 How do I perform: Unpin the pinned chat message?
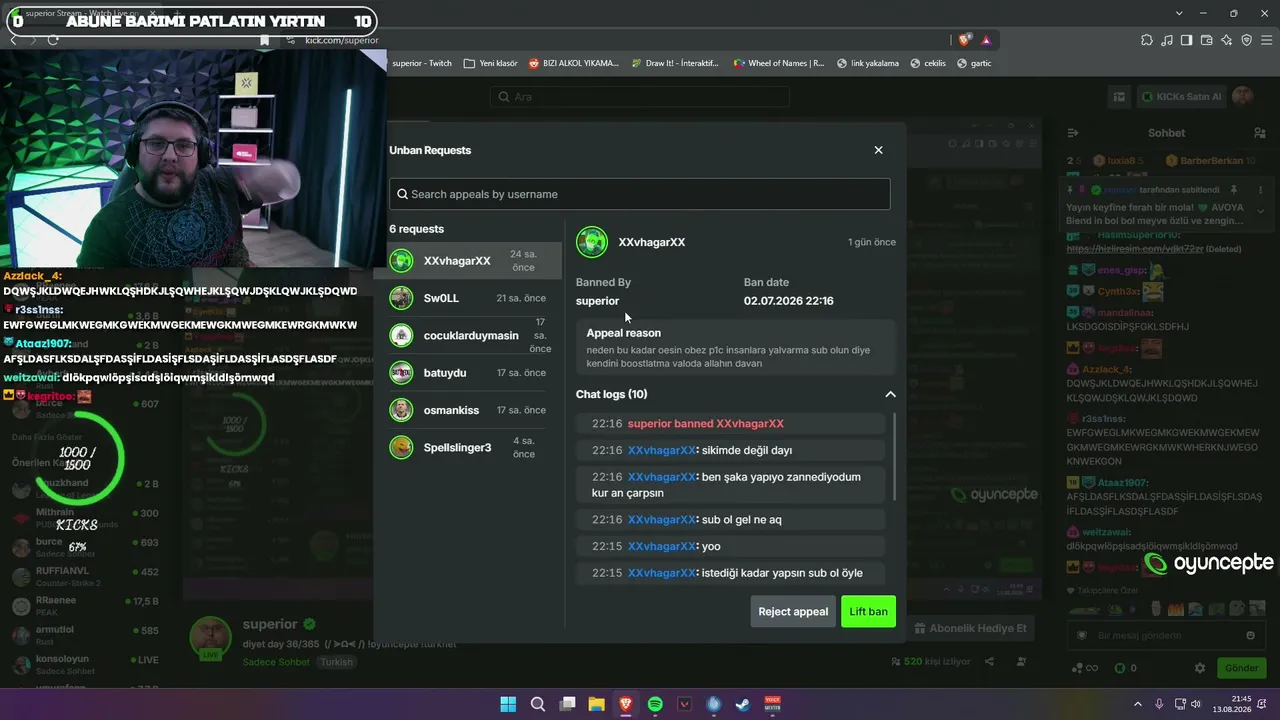coord(1234,190)
